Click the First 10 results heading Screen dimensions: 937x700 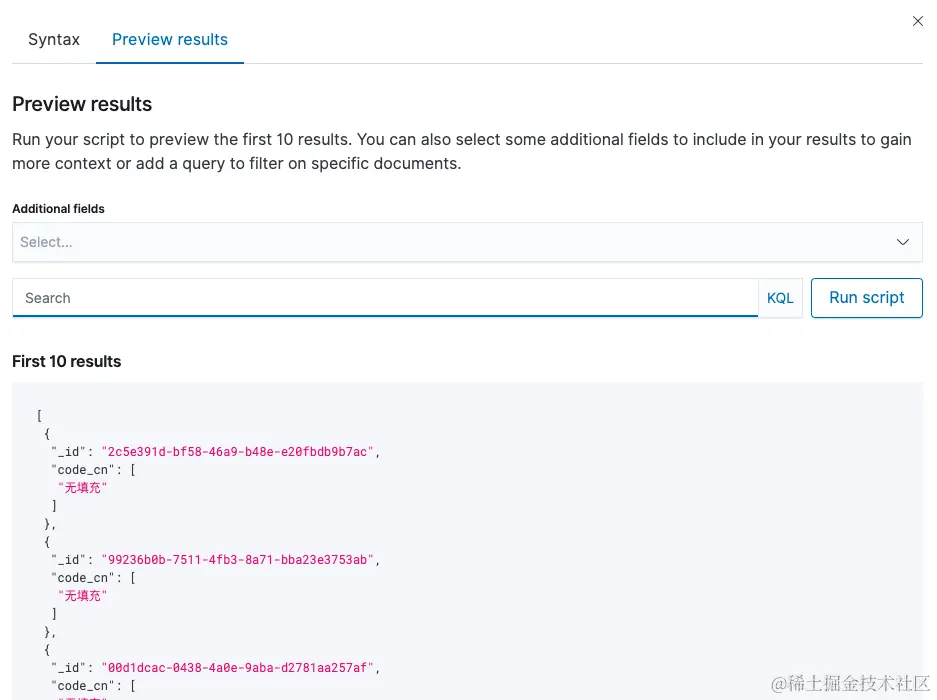pyautogui.click(x=67, y=361)
